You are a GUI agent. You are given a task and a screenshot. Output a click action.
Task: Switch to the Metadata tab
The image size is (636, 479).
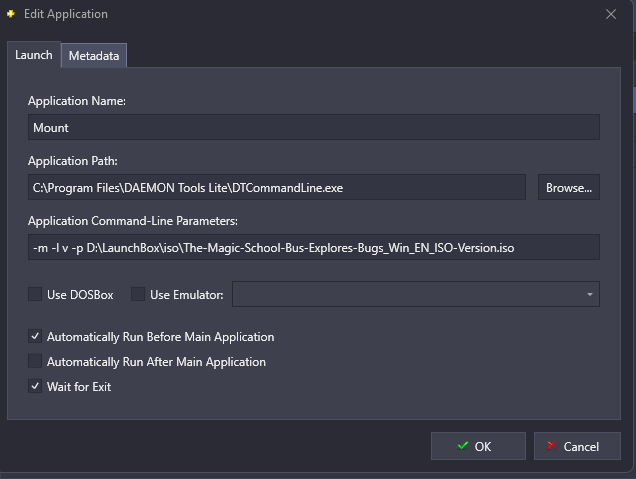(x=94, y=56)
